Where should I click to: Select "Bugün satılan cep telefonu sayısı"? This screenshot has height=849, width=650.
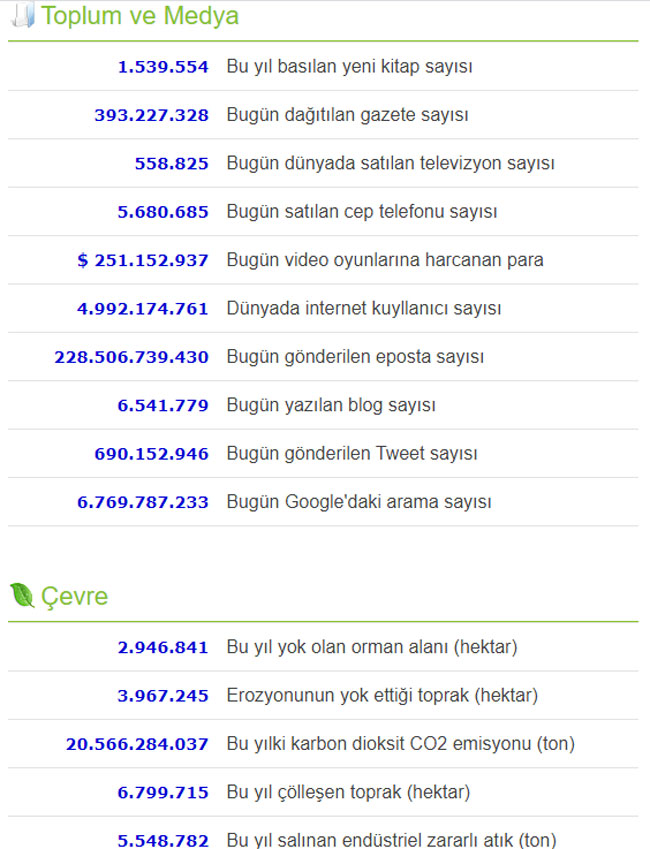[x=361, y=212]
